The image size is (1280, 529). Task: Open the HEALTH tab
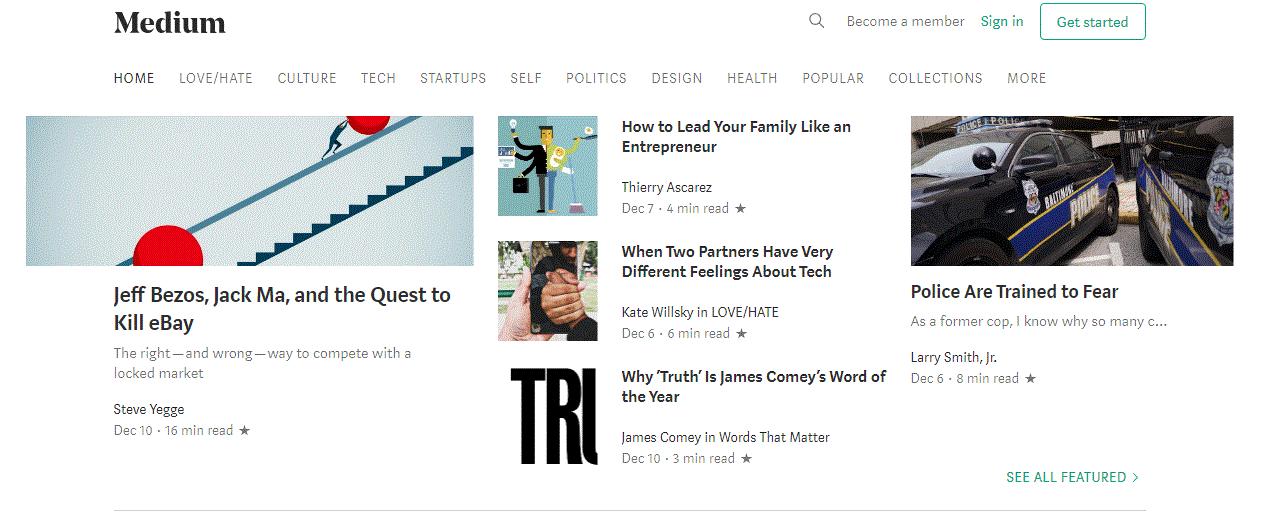(x=752, y=78)
